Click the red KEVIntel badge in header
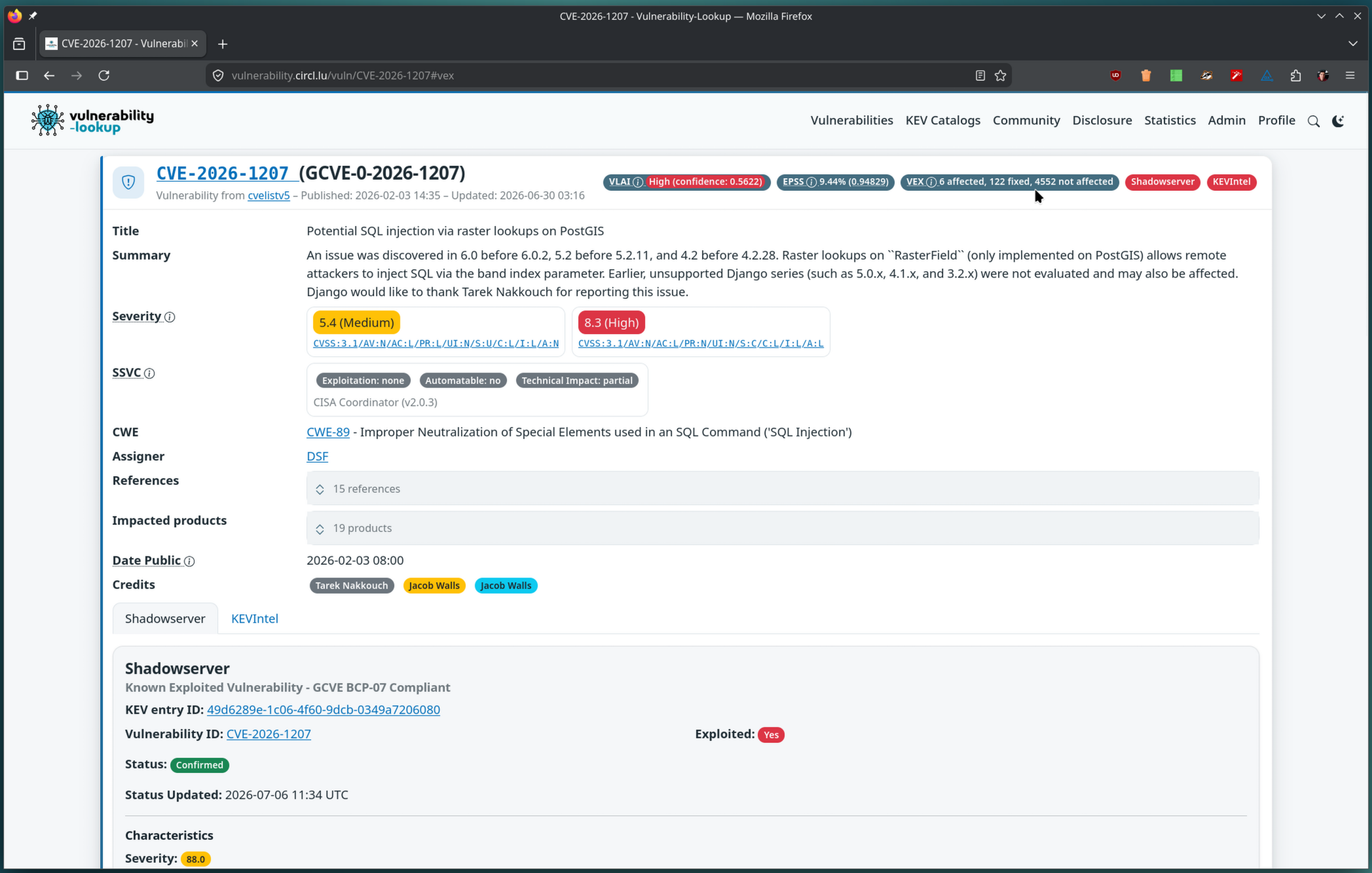The width and height of the screenshot is (1372, 873). click(x=1231, y=182)
